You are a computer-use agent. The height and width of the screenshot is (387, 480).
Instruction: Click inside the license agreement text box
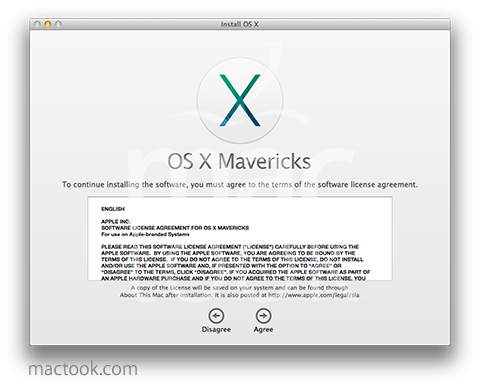[x=240, y=239]
